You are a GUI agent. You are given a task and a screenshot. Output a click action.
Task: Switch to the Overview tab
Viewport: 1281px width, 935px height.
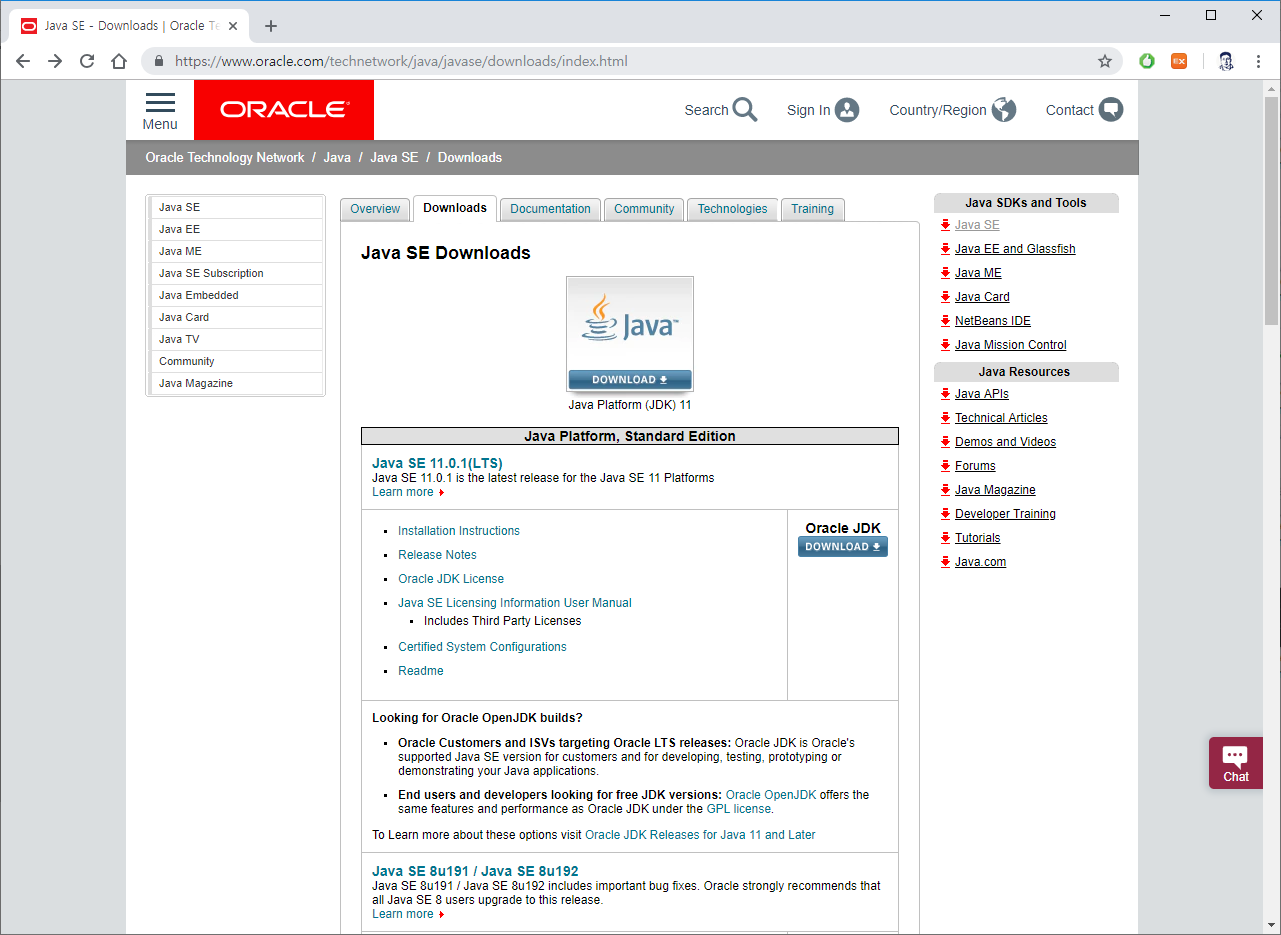(375, 209)
